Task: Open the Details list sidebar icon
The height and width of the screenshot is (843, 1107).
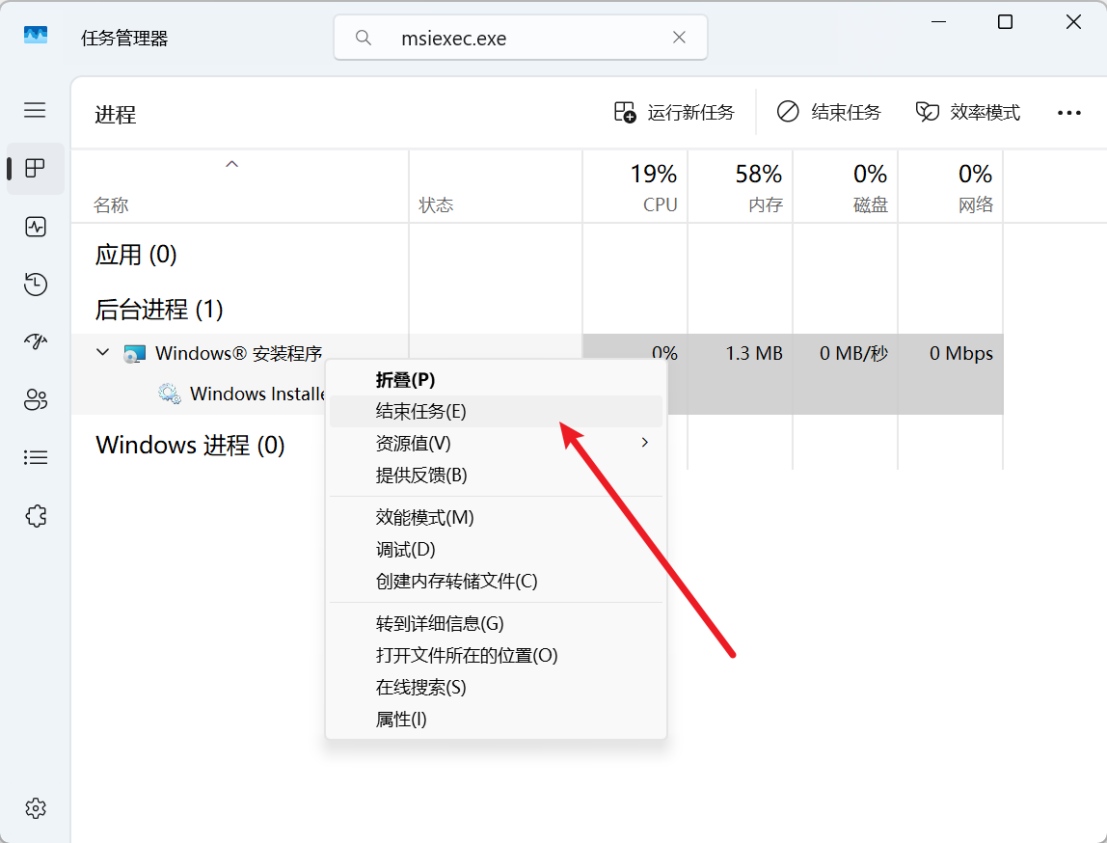Action: (x=35, y=458)
